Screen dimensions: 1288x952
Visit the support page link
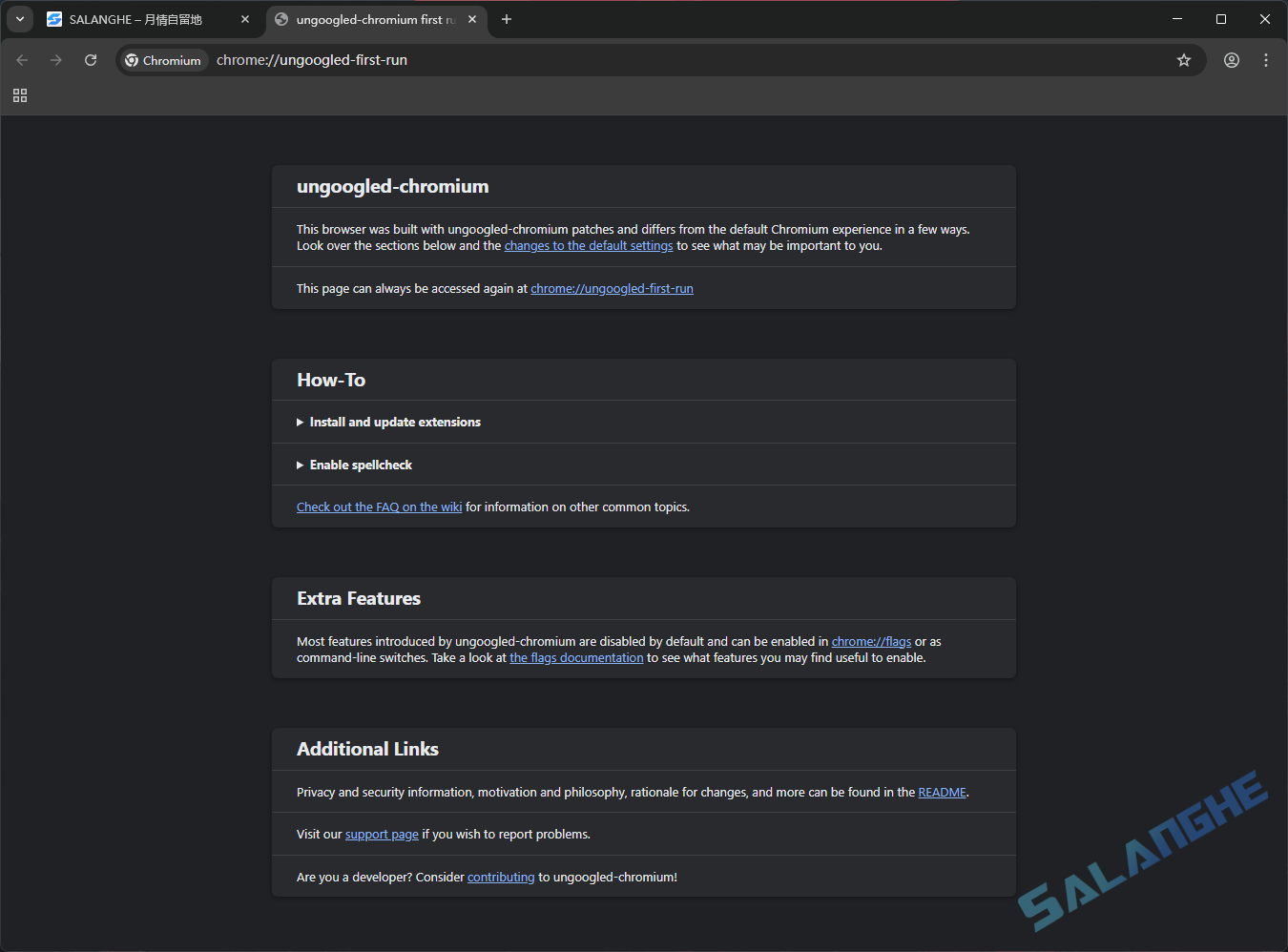382,834
